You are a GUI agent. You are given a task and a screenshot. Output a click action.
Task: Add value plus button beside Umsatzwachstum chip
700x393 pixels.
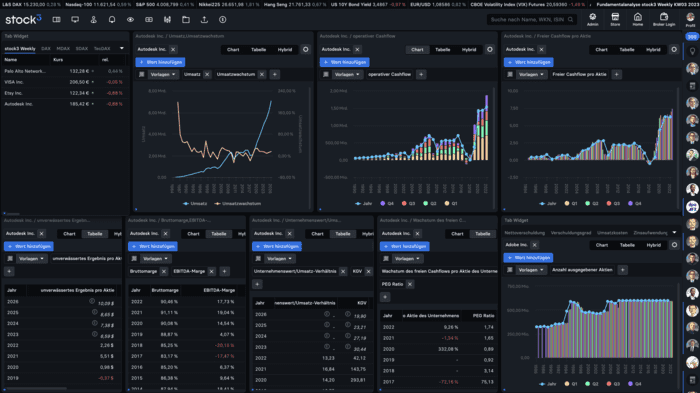tap(275, 75)
